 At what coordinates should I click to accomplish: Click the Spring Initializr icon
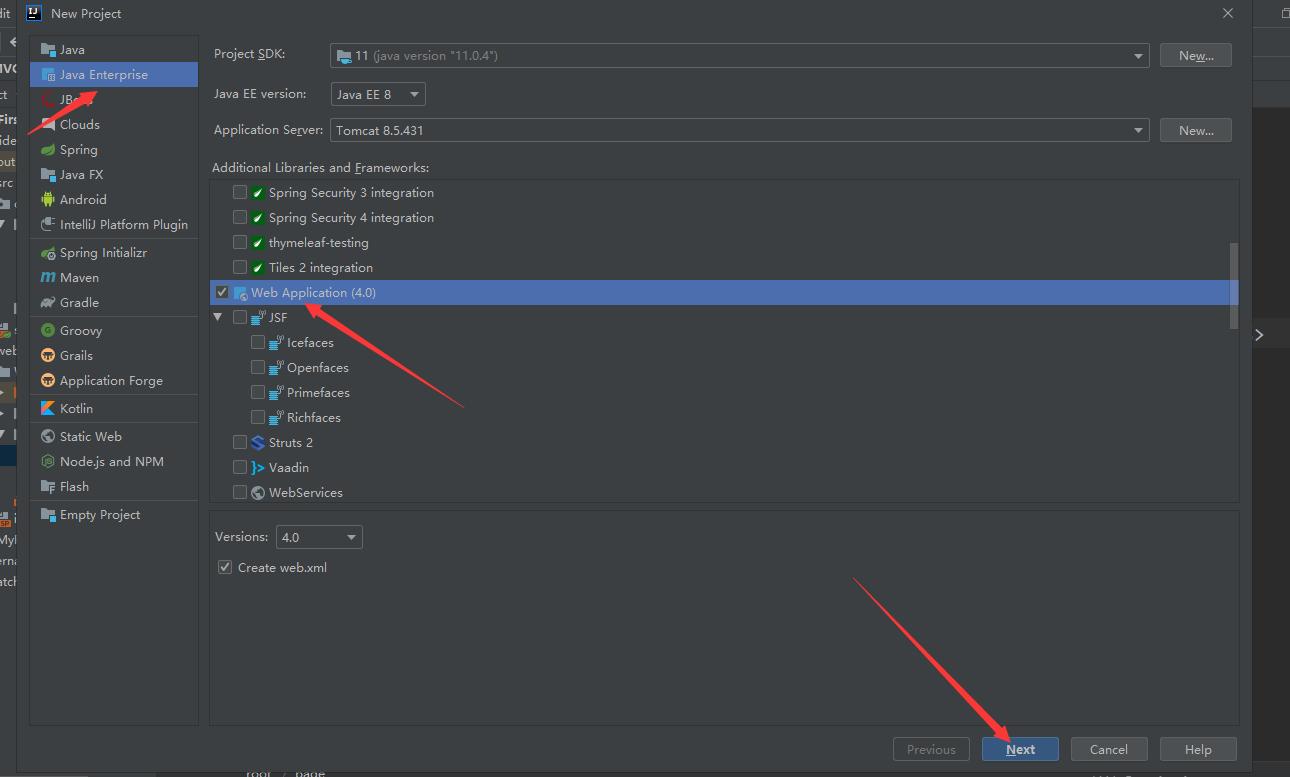[48, 253]
